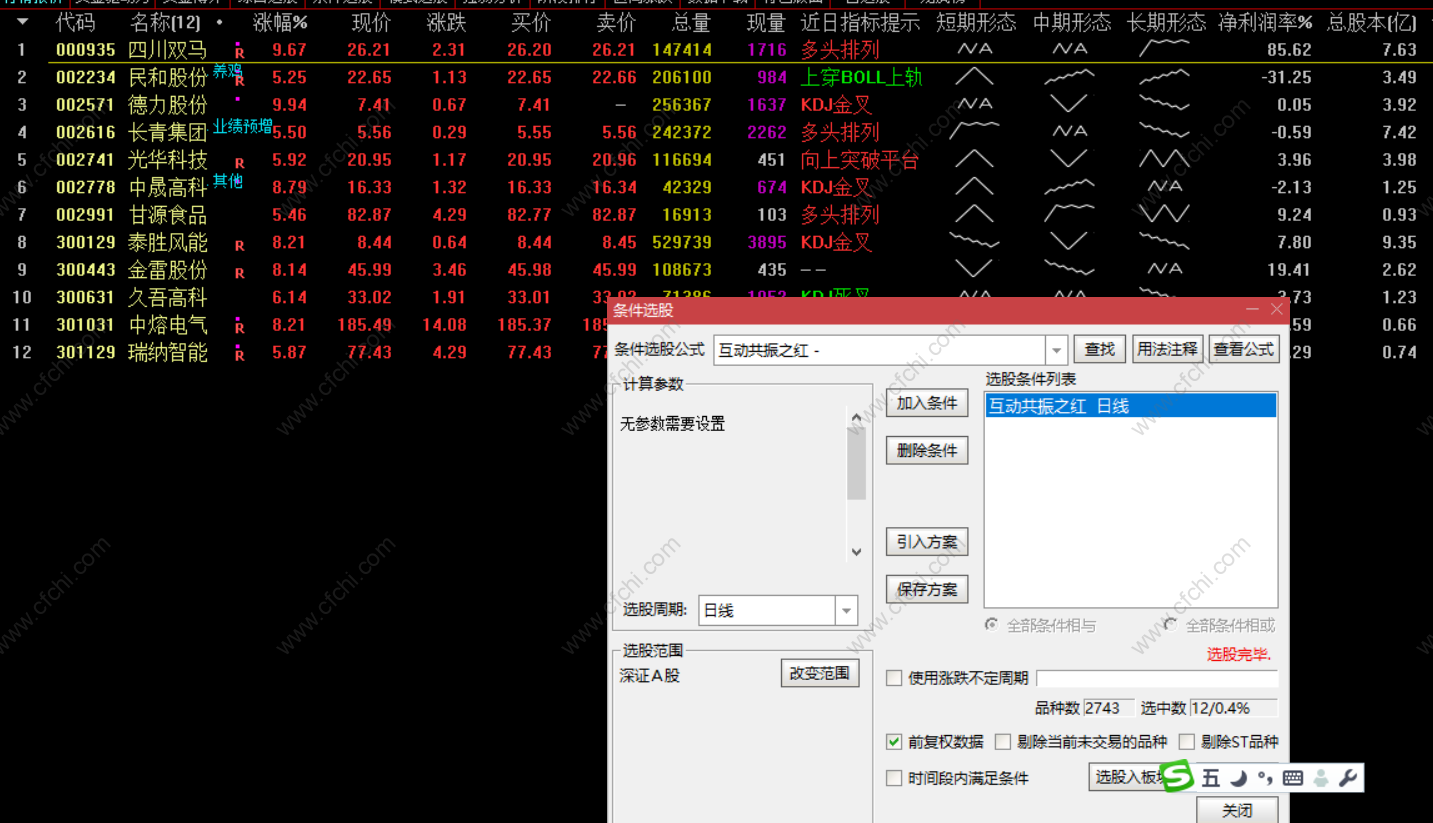Select the 中熔电气 stock name
Image resolution: width=1433 pixels, height=823 pixels.
coord(168,325)
